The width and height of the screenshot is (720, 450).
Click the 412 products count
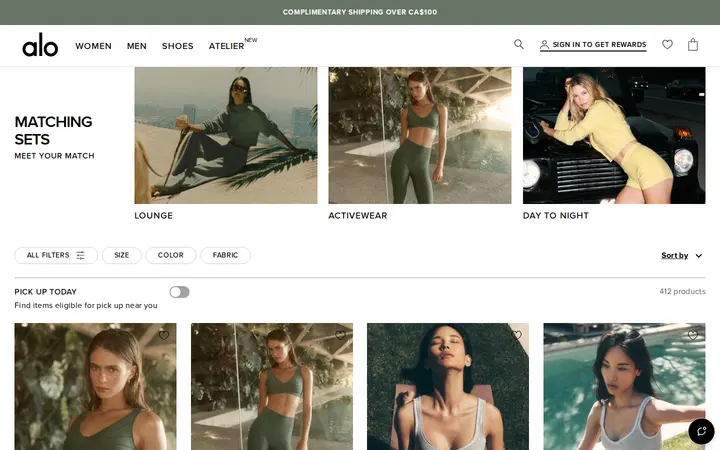click(682, 292)
